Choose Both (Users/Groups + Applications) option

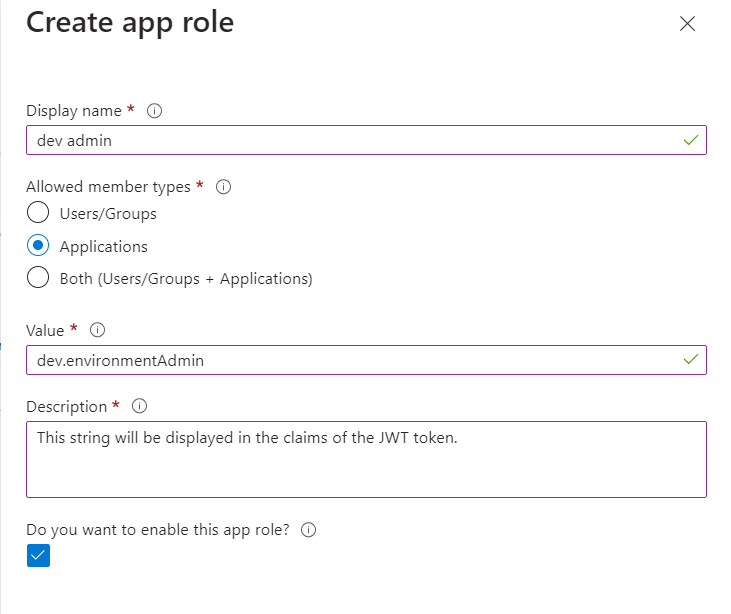pyautogui.click(x=38, y=278)
